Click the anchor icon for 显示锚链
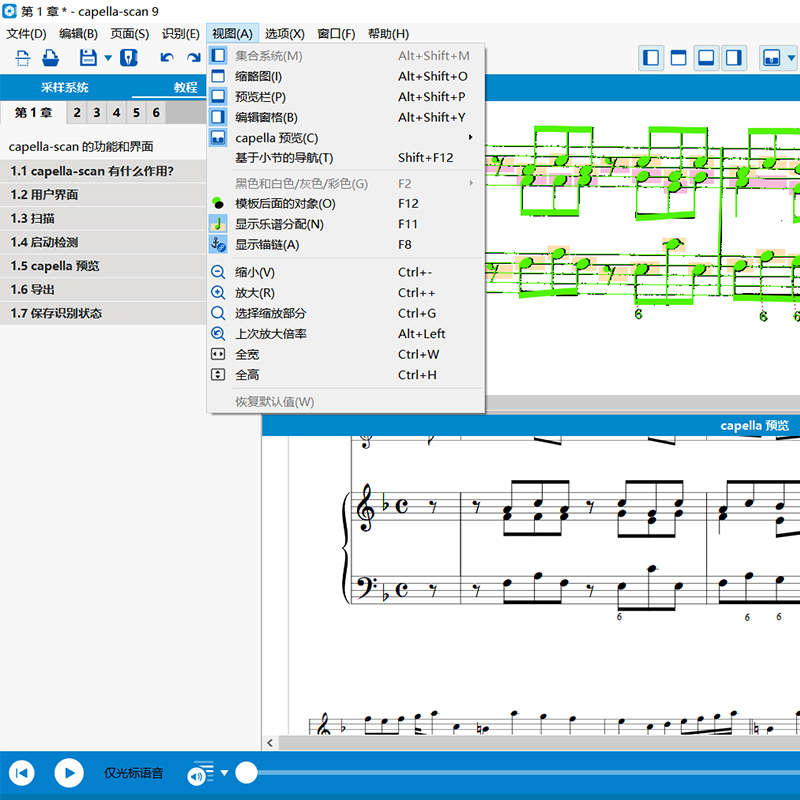This screenshot has width=800, height=800. pos(218,244)
